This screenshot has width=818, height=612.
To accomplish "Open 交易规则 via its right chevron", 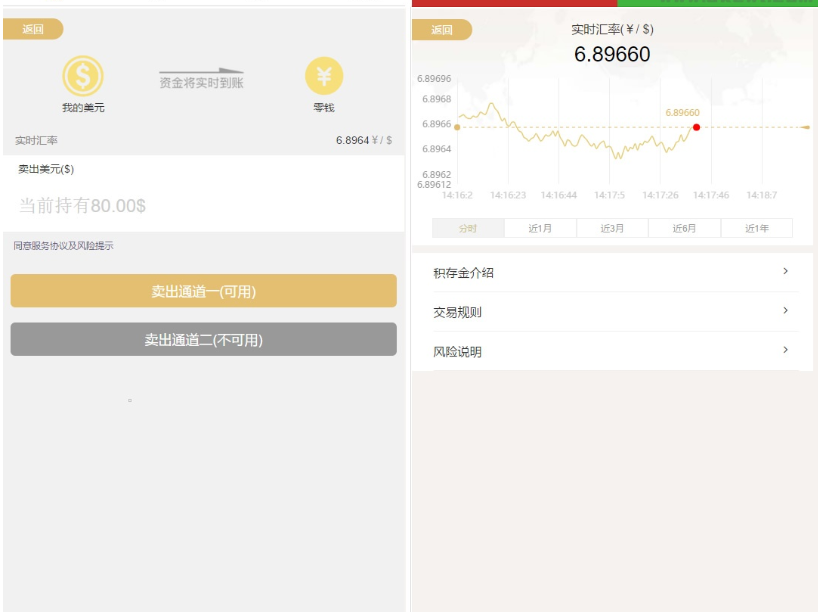I will tap(785, 311).
